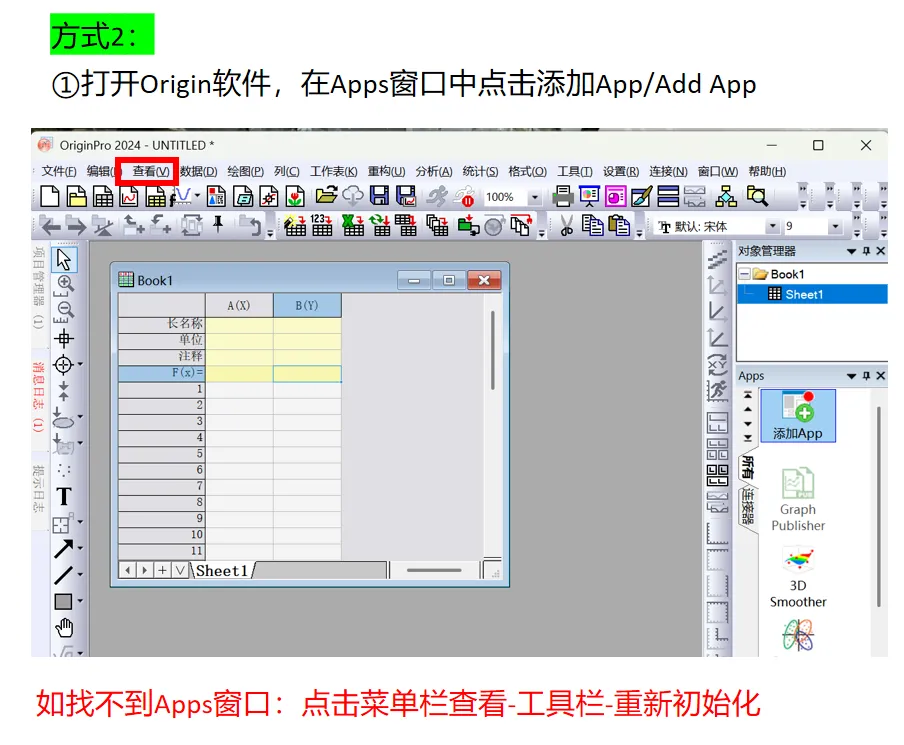This screenshot has height=745, width=904.
Task: Open the 文件(F) File menu
Action: click(x=59, y=171)
